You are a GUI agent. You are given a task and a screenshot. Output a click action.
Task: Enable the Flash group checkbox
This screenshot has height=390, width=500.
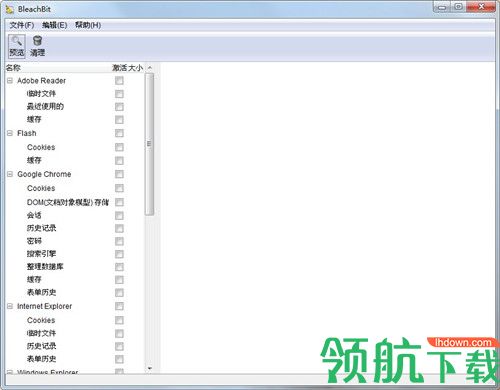pos(119,133)
